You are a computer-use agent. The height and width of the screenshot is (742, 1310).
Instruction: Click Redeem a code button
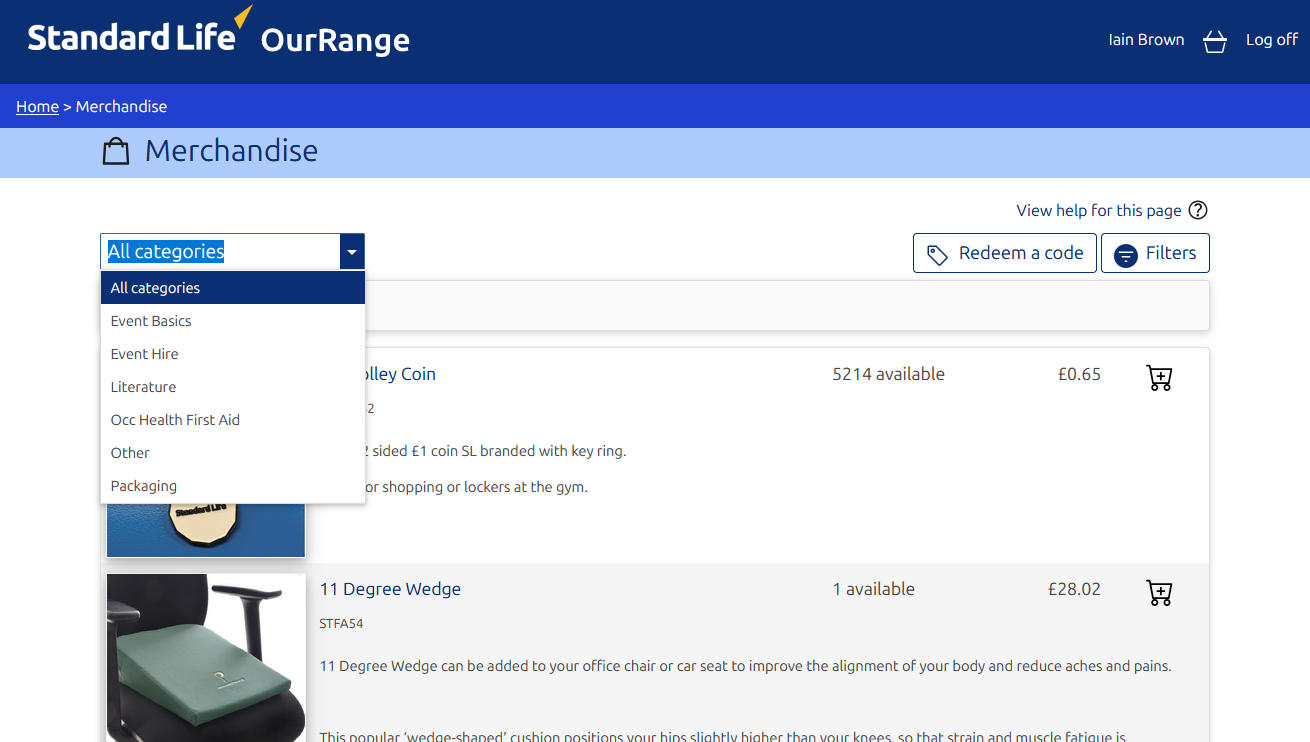point(1004,253)
